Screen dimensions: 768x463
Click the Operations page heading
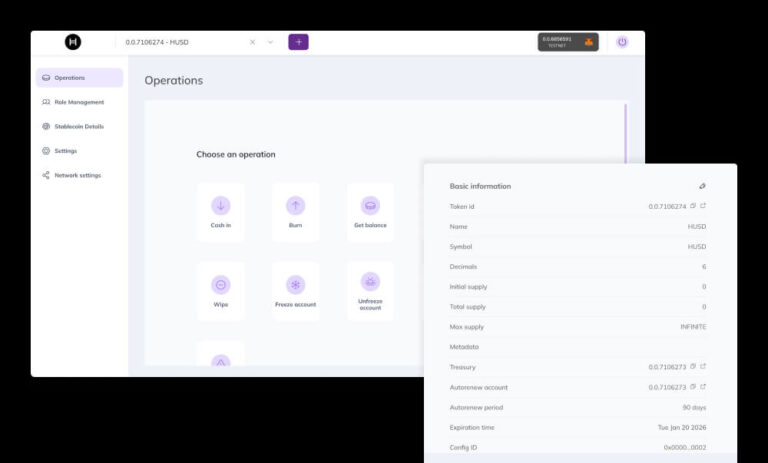point(173,80)
